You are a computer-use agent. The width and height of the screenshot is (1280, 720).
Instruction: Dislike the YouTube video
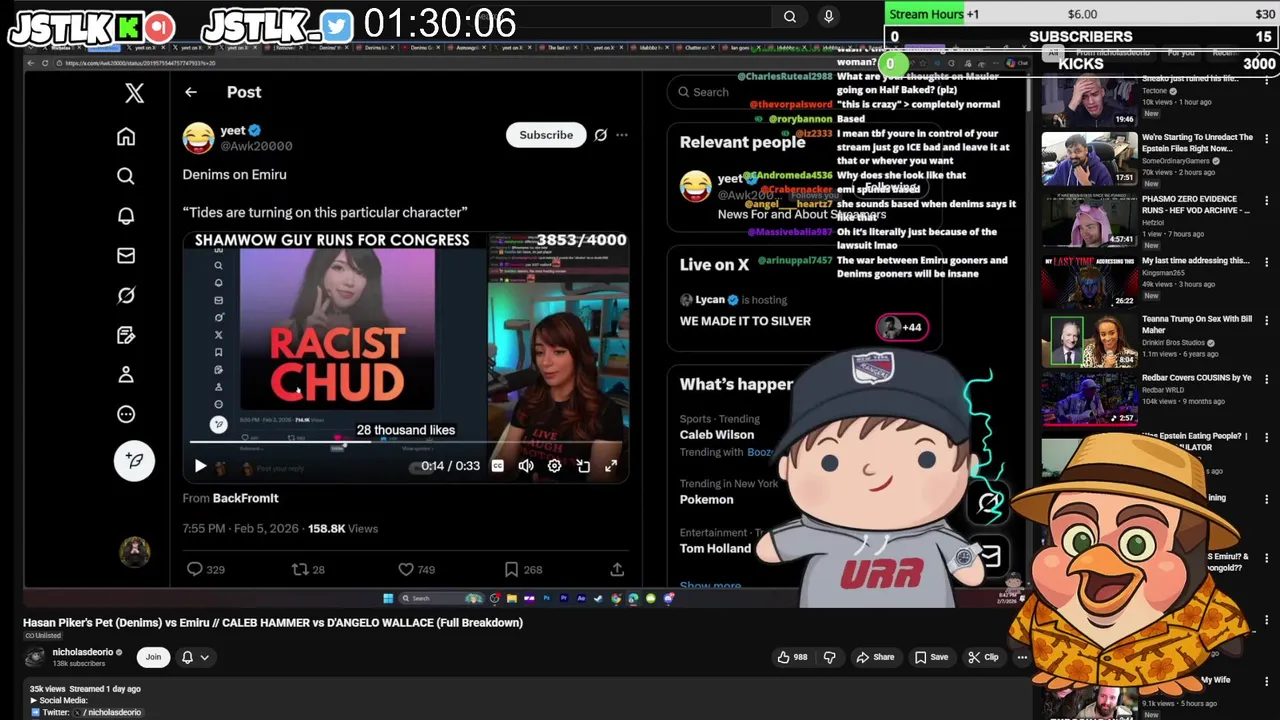point(829,657)
